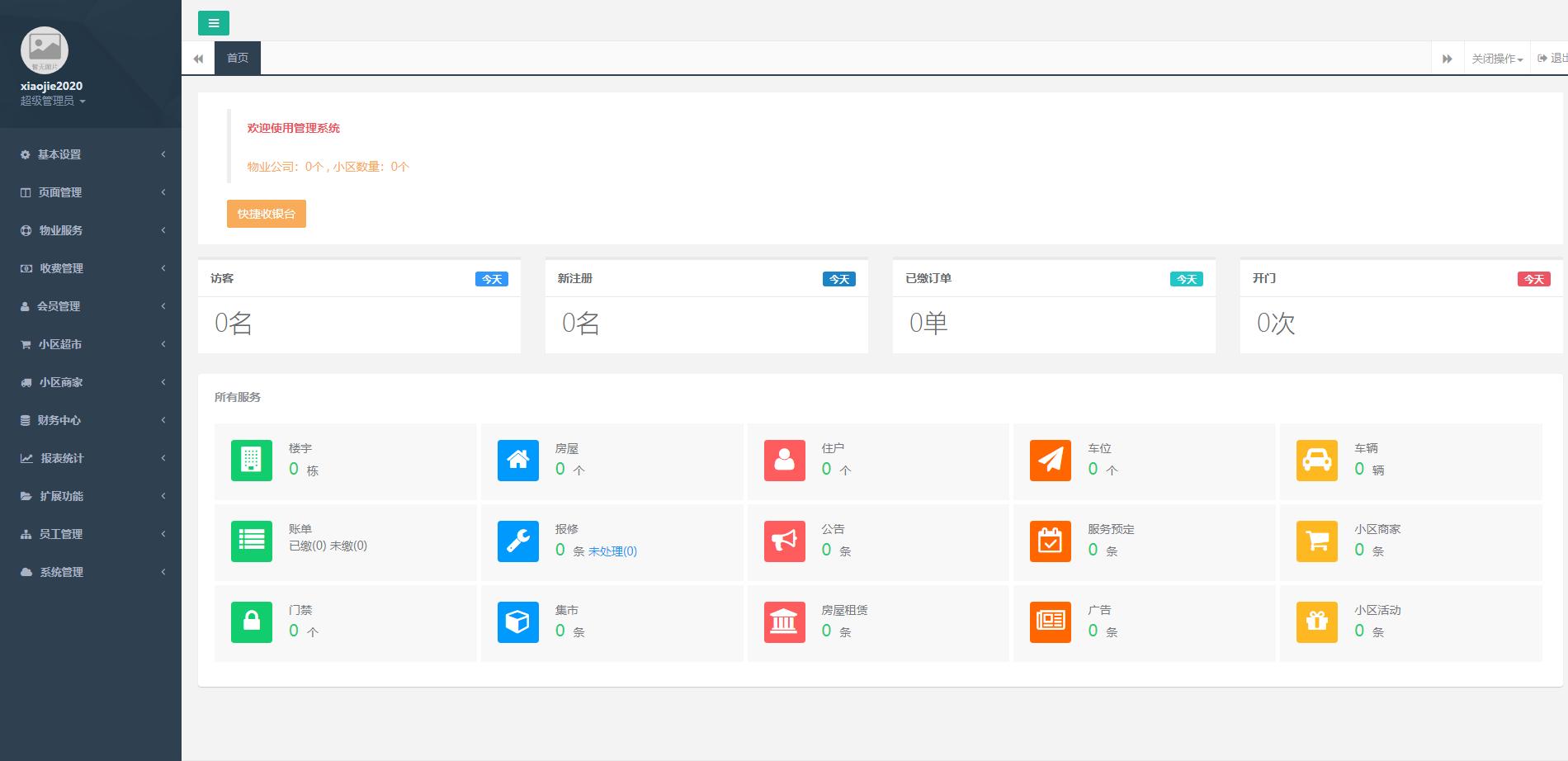Click the 快捷收银台 button
The image size is (1568, 761).
coord(267,214)
